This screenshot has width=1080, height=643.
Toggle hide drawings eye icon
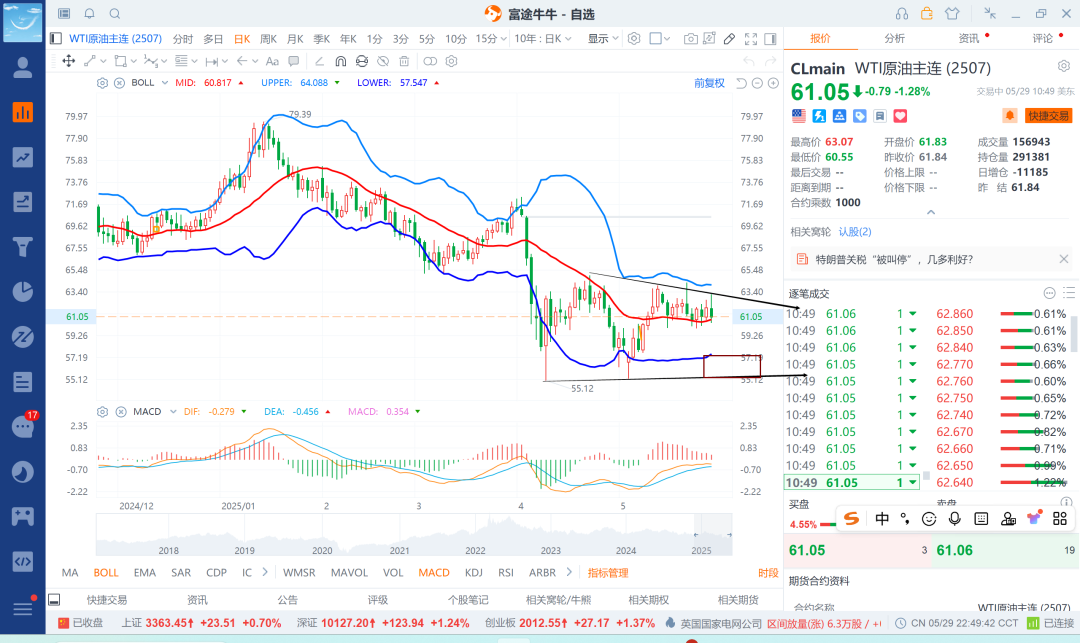383,61
